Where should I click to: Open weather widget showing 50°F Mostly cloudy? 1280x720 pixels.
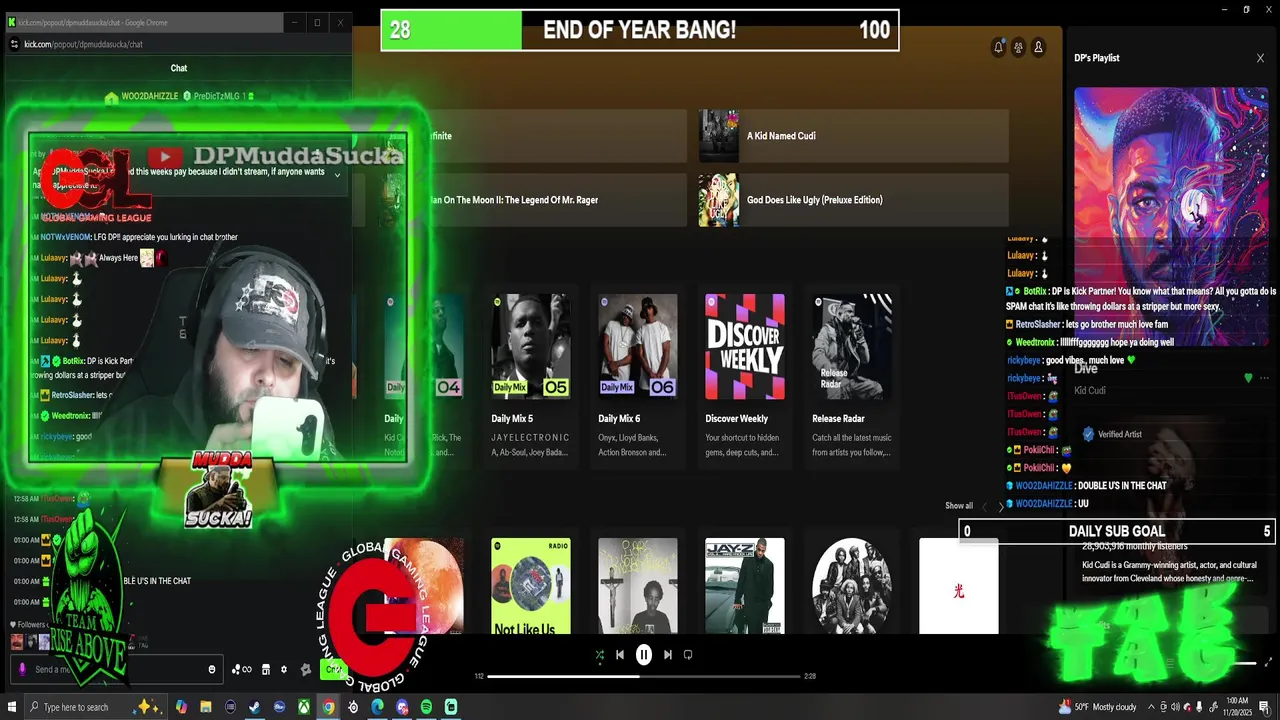pyautogui.click(x=1097, y=707)
